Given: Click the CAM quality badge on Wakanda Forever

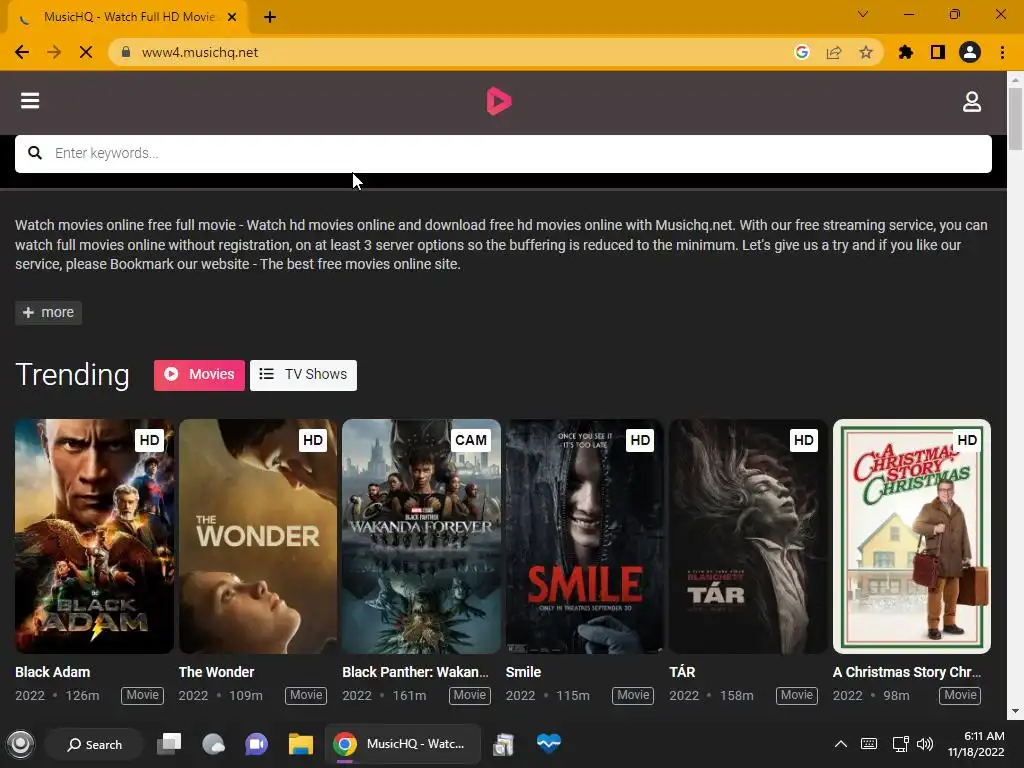Looking at the screenshot, I should [471, 440].
